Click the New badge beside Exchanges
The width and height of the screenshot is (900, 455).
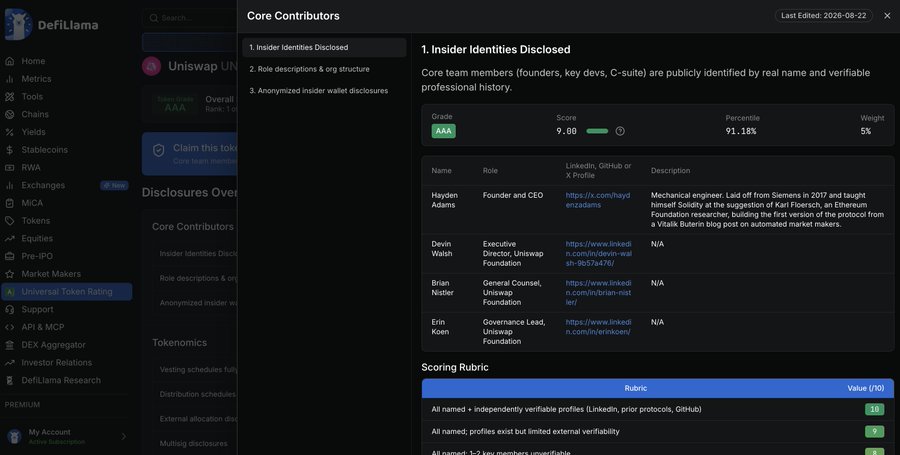click(x=114, y=185)
